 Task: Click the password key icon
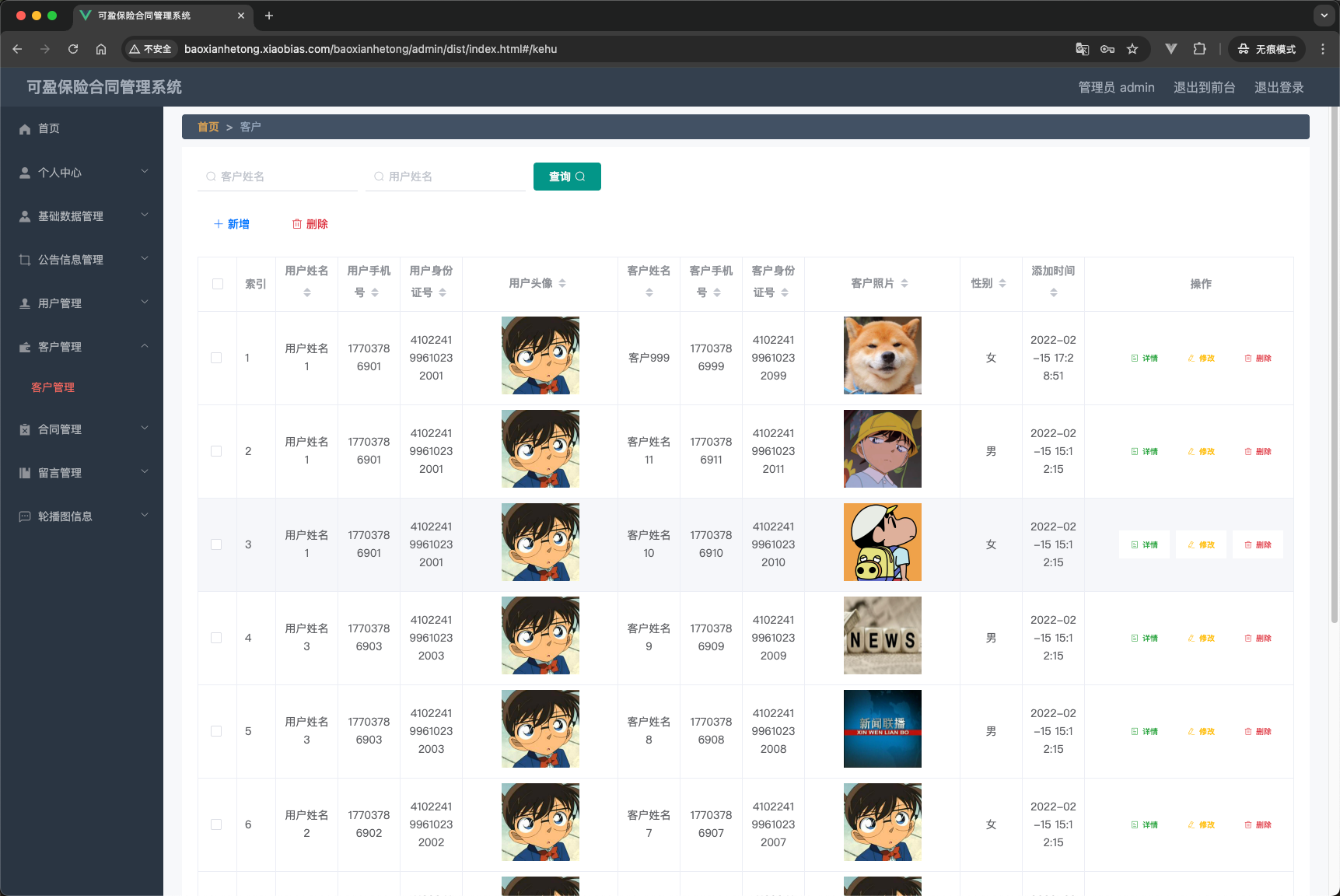[1107, 49]
